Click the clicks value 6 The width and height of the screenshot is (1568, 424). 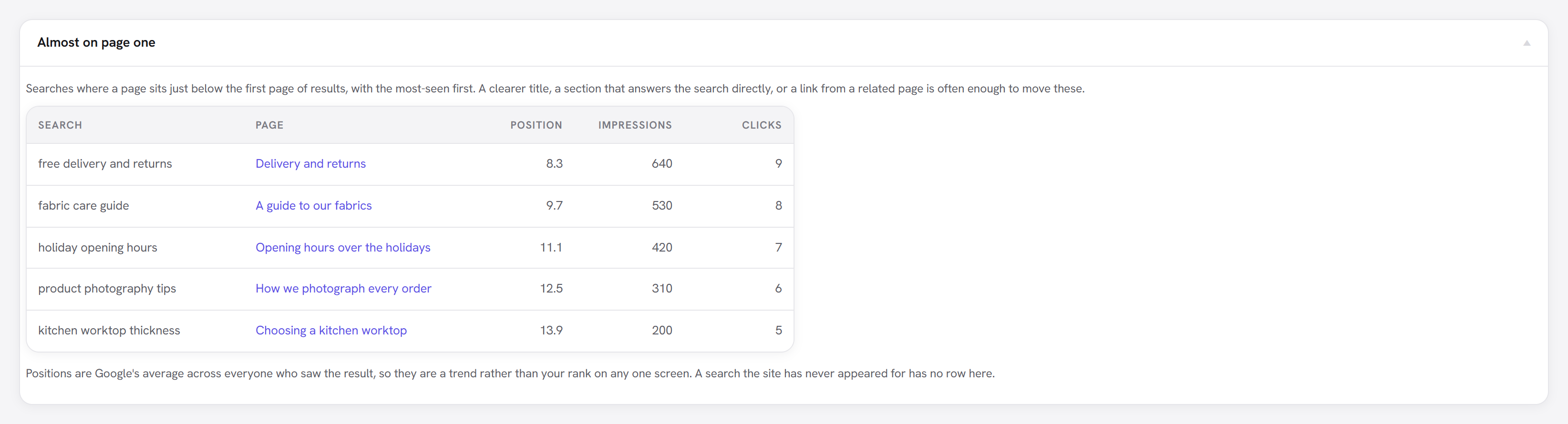click(779, 288)
